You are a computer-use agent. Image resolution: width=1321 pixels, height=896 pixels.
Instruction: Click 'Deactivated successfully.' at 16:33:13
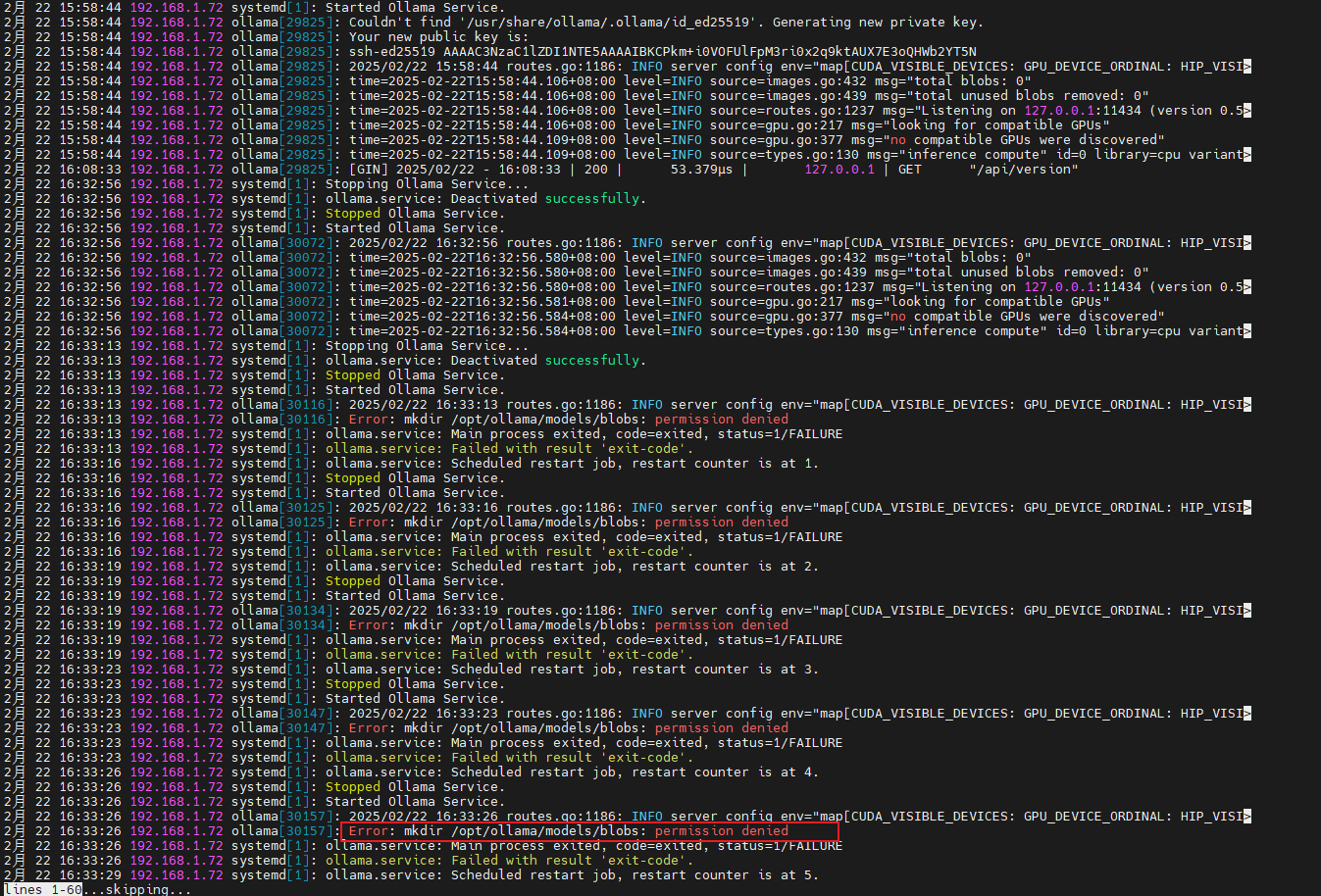pos(548,360)
